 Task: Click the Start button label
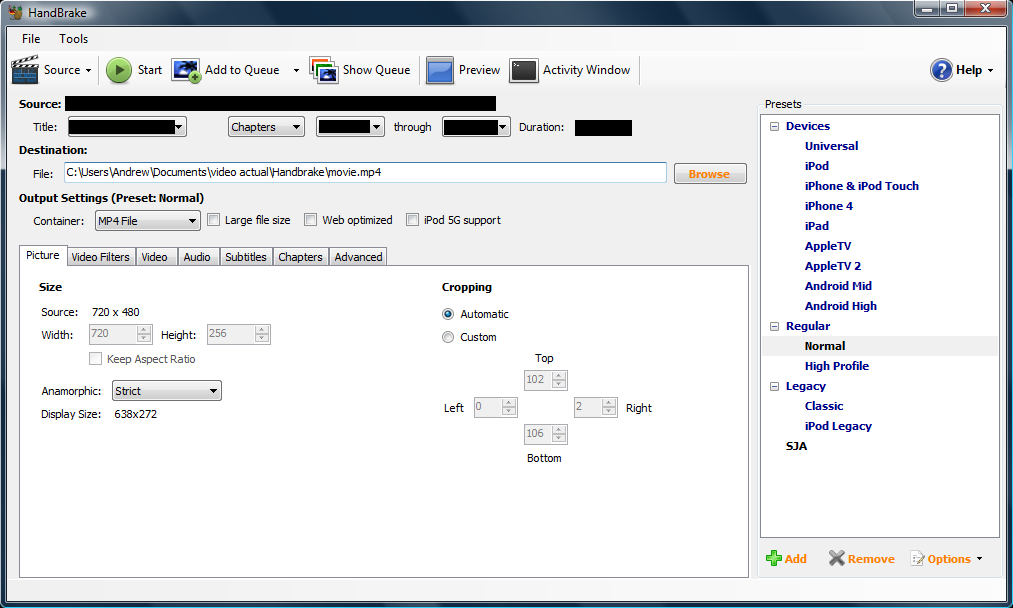point(150,70)
